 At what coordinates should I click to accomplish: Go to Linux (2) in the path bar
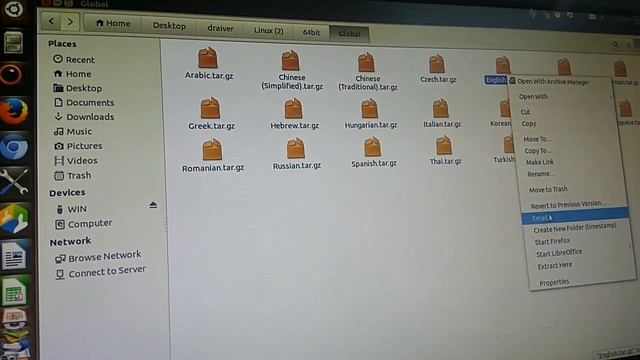pos(268,31)
